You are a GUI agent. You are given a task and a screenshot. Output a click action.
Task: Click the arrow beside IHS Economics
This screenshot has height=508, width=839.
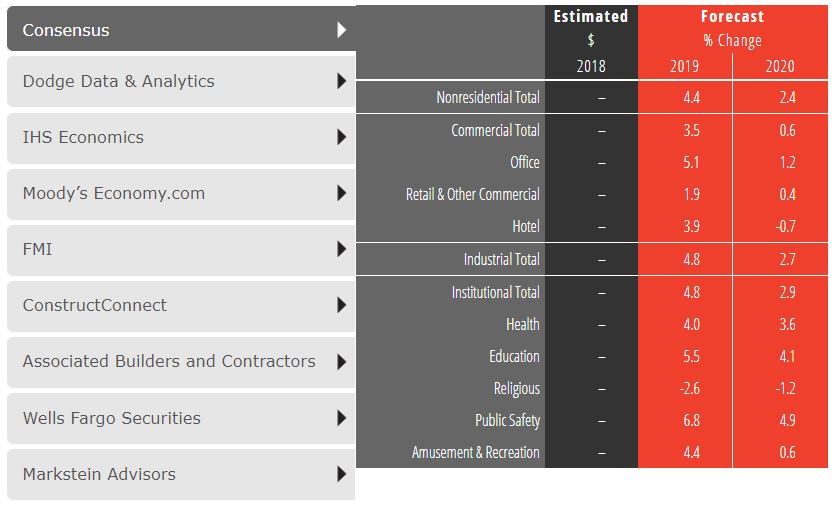[x=342, y=137]
